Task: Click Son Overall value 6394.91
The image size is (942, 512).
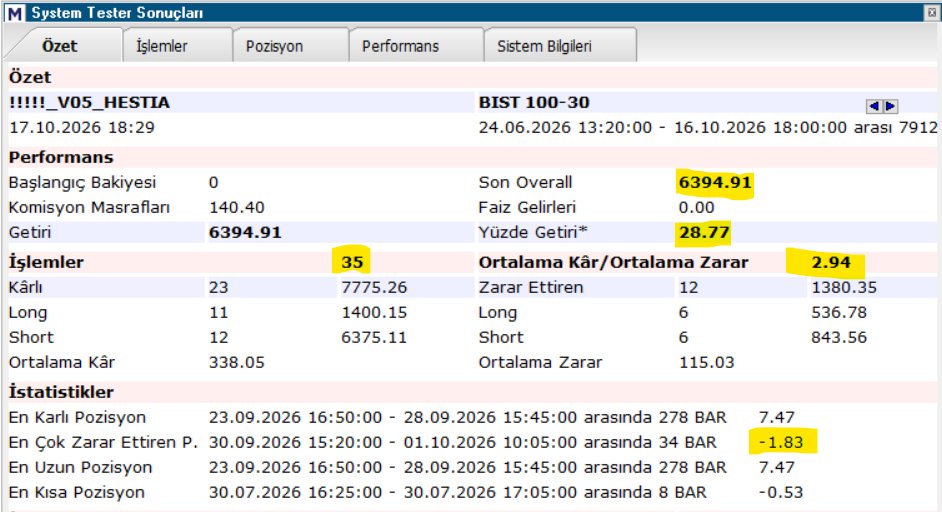Action: coord(715,182)
